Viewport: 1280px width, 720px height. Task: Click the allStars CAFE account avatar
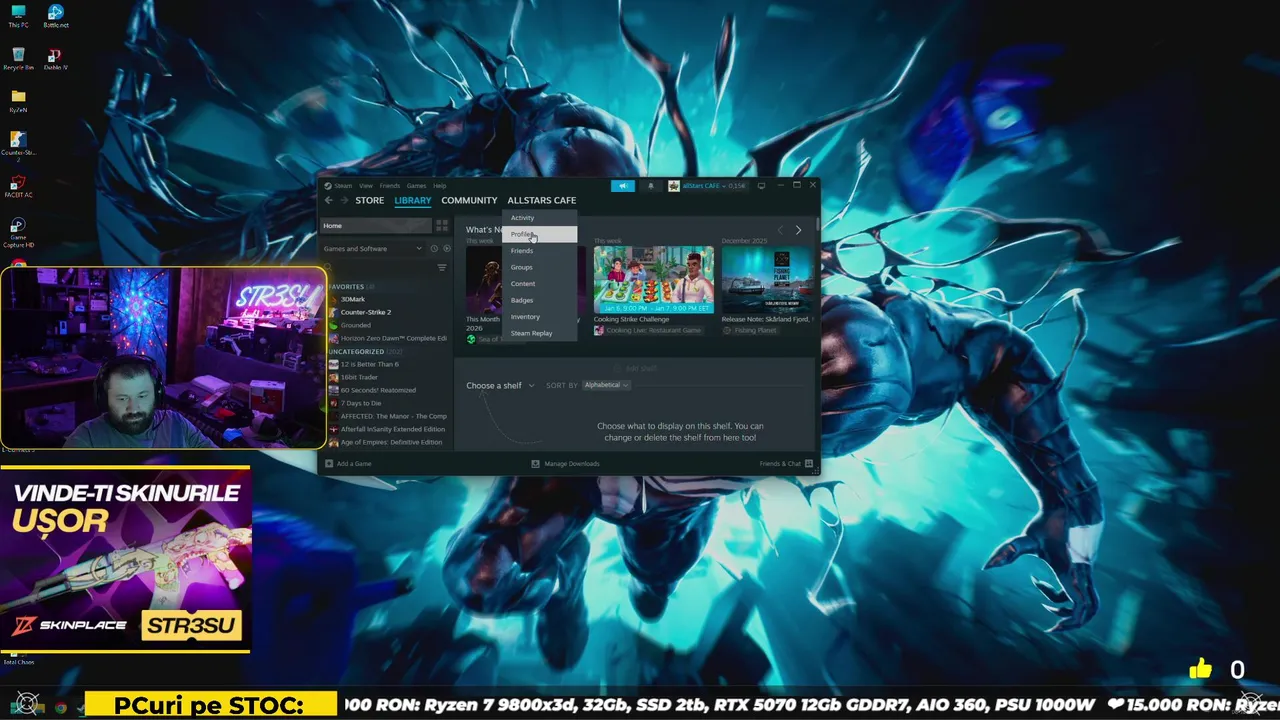click(x=674, y=186)
